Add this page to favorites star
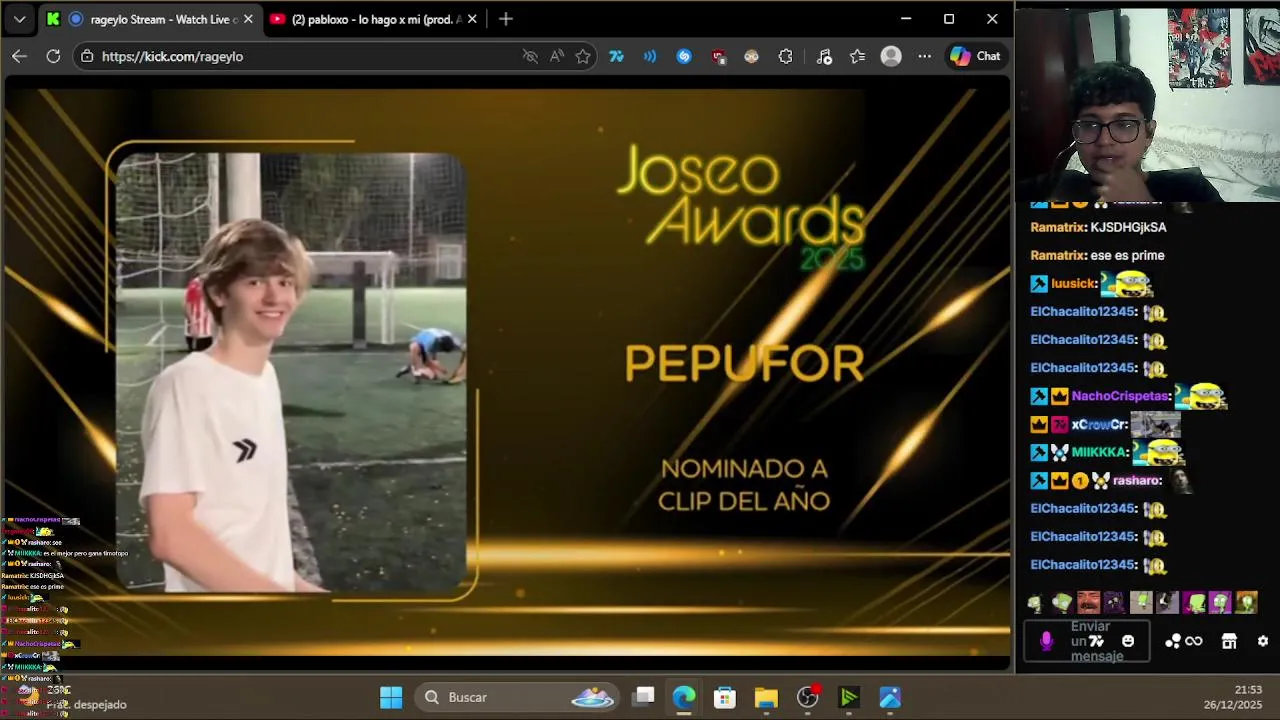1280x720 pixels. click(583, 56)
